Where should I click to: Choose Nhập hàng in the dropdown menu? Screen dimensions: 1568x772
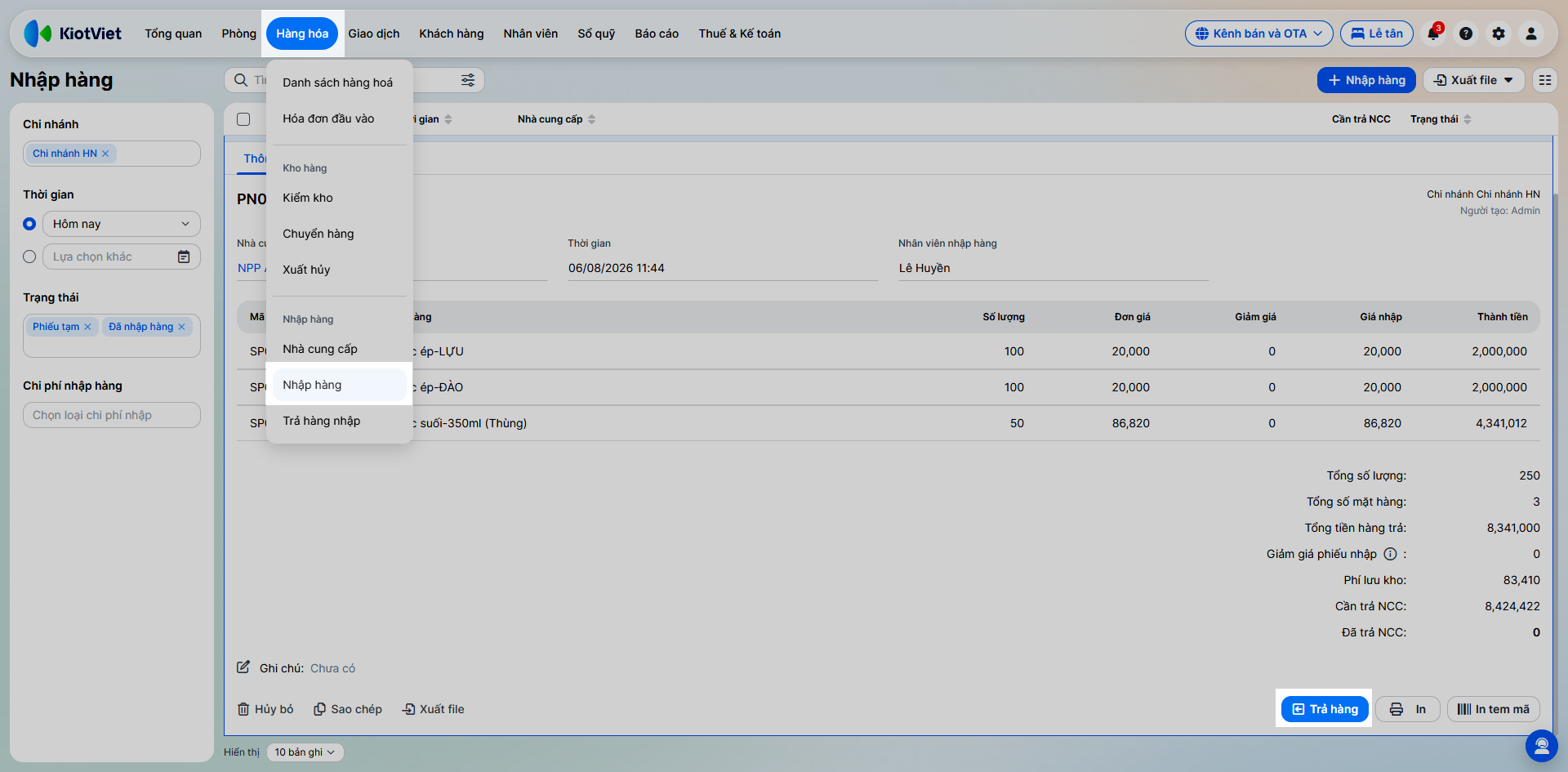point(339,385)
